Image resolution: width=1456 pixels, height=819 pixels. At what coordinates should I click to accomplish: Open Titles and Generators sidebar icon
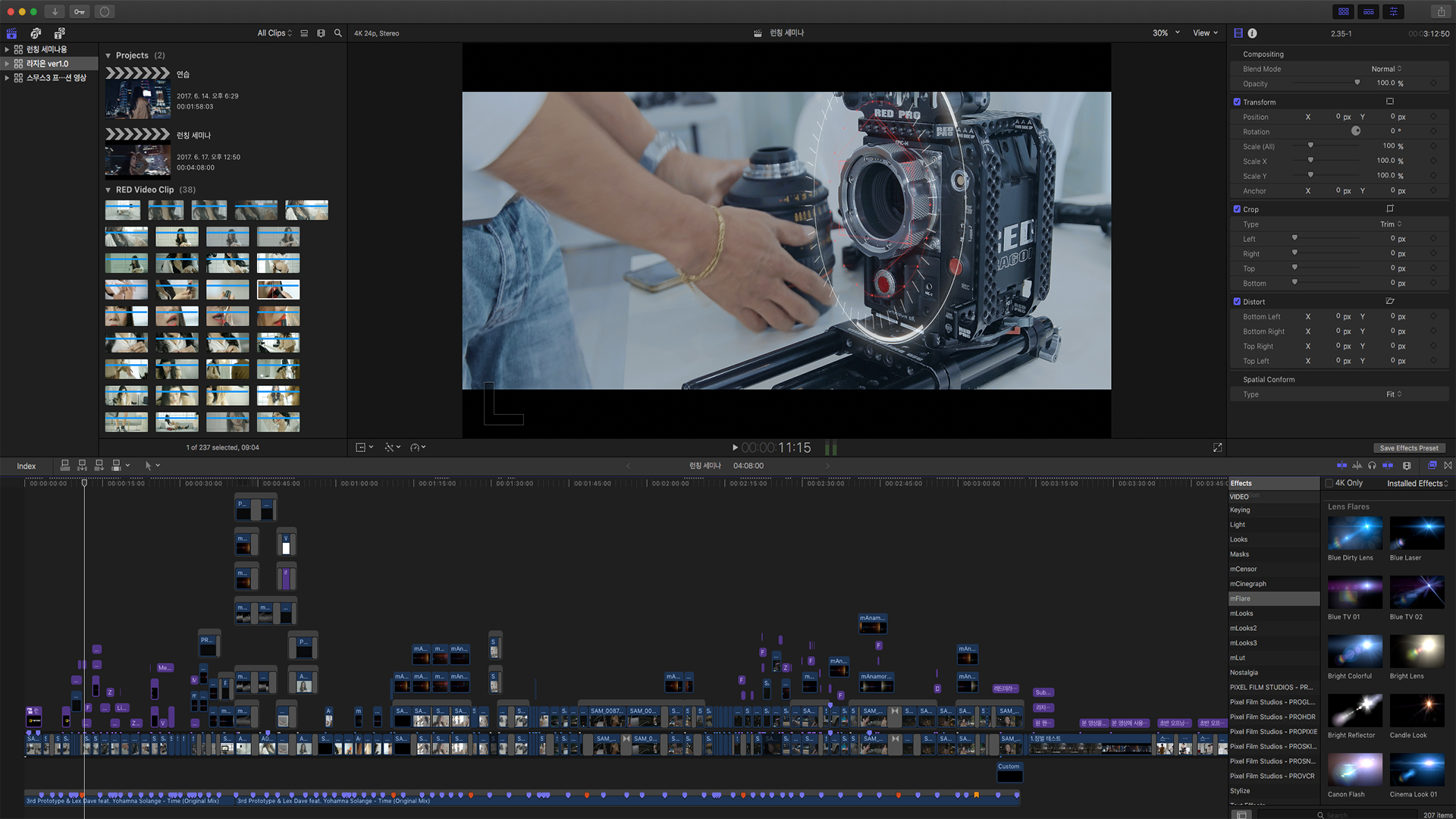point(60,33)
